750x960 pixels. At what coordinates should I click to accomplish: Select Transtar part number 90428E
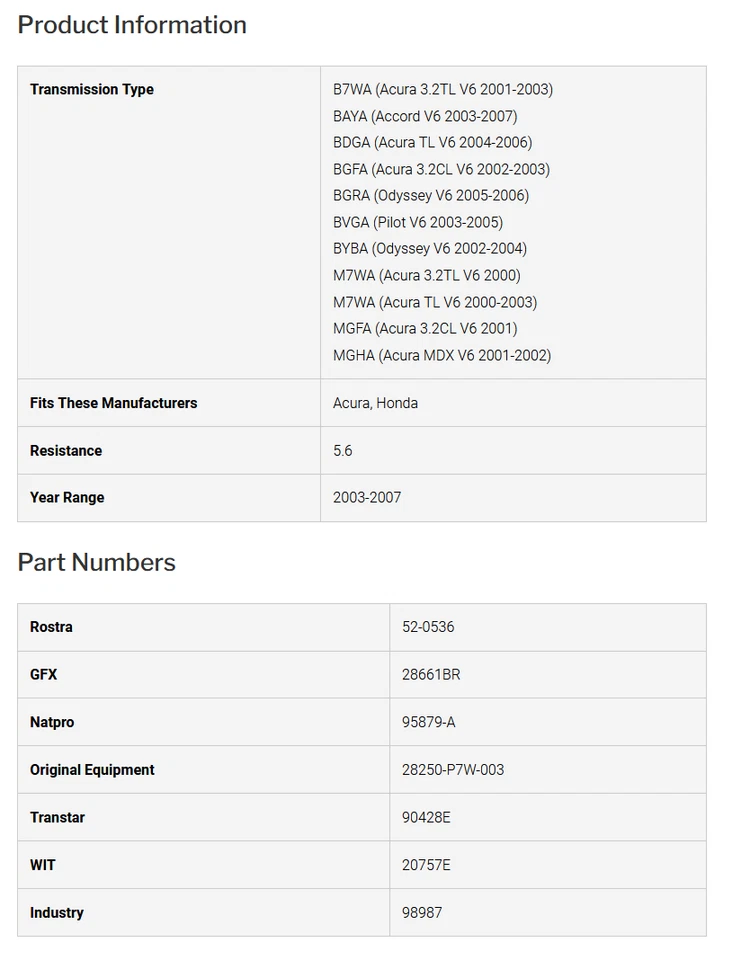click(426, 818)
